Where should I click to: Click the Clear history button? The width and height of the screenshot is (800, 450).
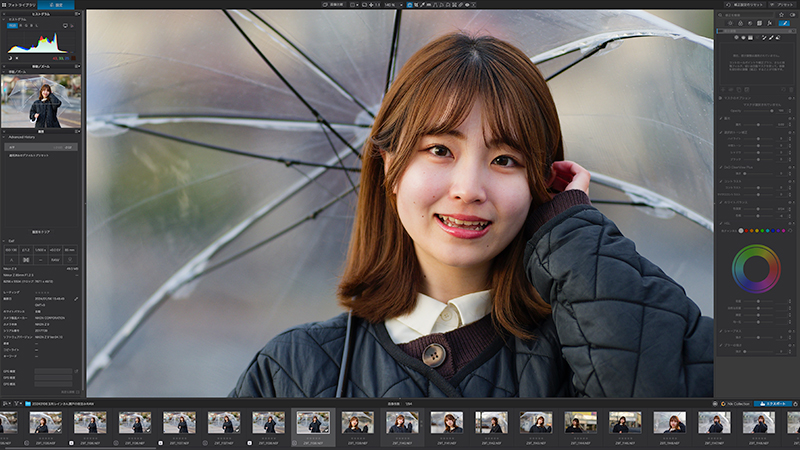41,232
